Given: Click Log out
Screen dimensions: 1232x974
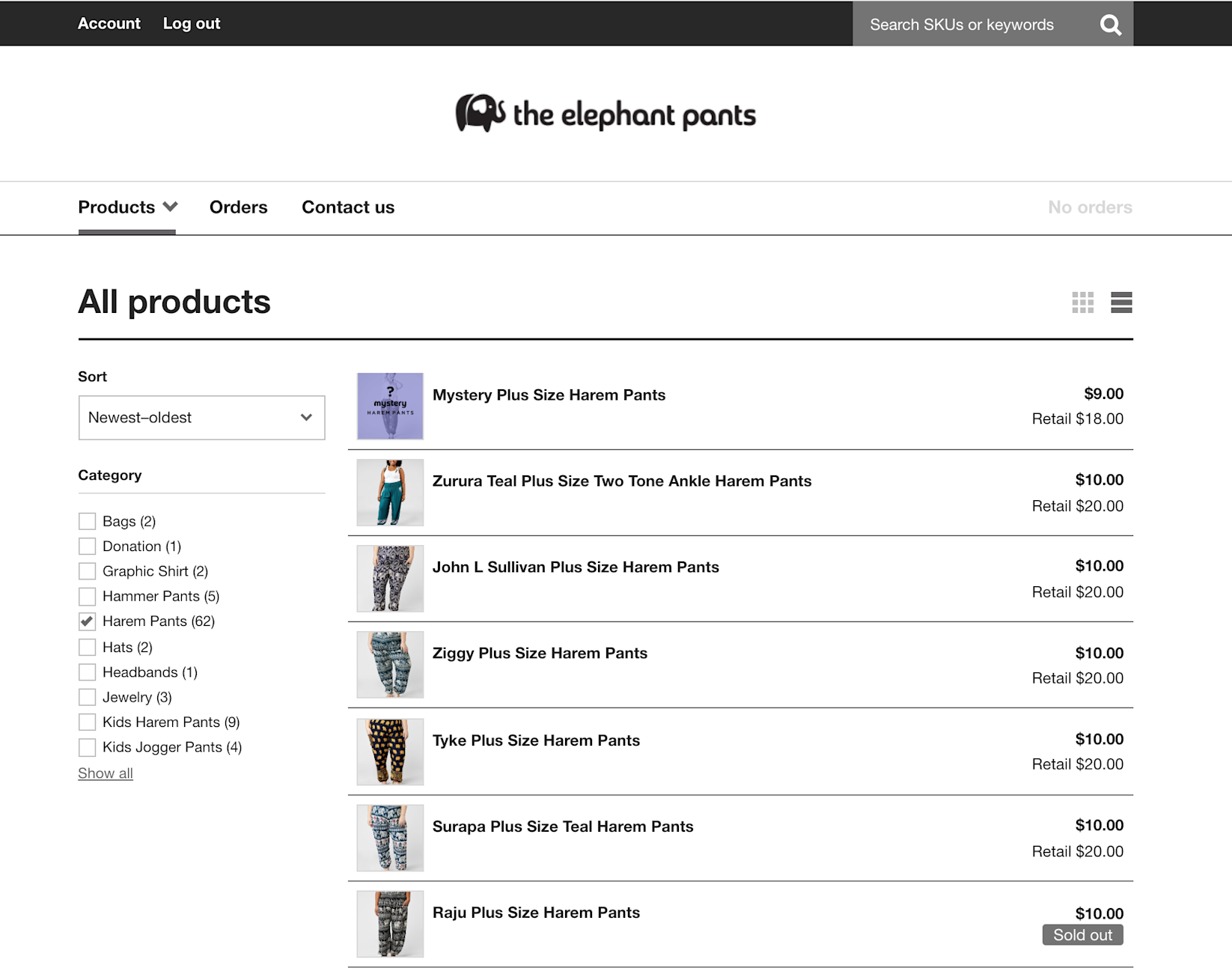Looking at the screenshot, I should pos(192,23).
